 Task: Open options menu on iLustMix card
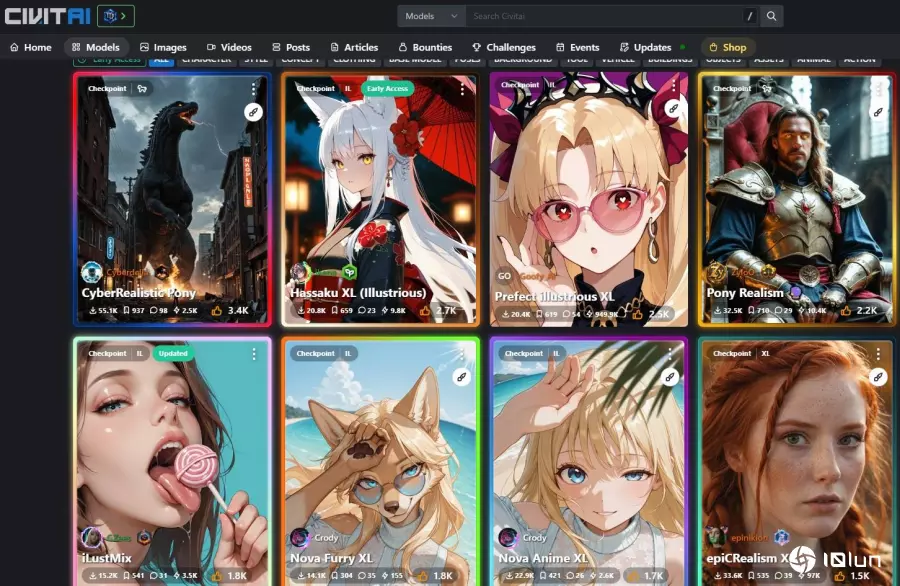tap(254, 354)
